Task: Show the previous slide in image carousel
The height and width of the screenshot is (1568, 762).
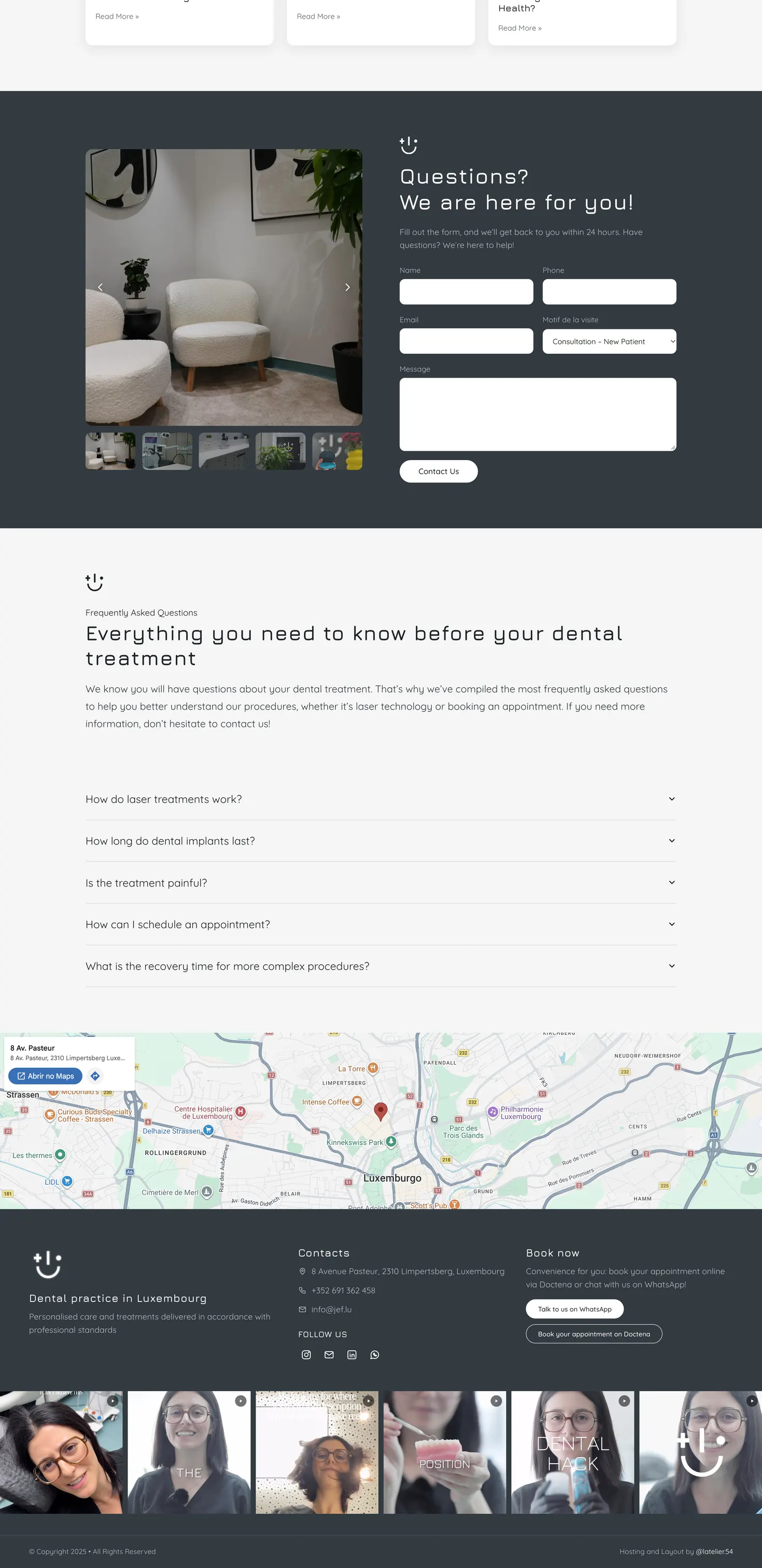Action: pos(101,287)
